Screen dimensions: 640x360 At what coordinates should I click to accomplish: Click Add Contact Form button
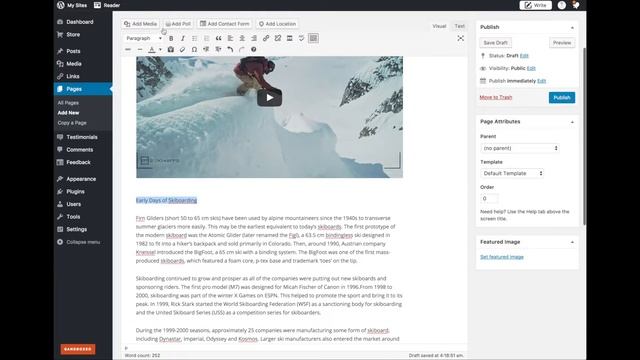(x=224, y=24)
